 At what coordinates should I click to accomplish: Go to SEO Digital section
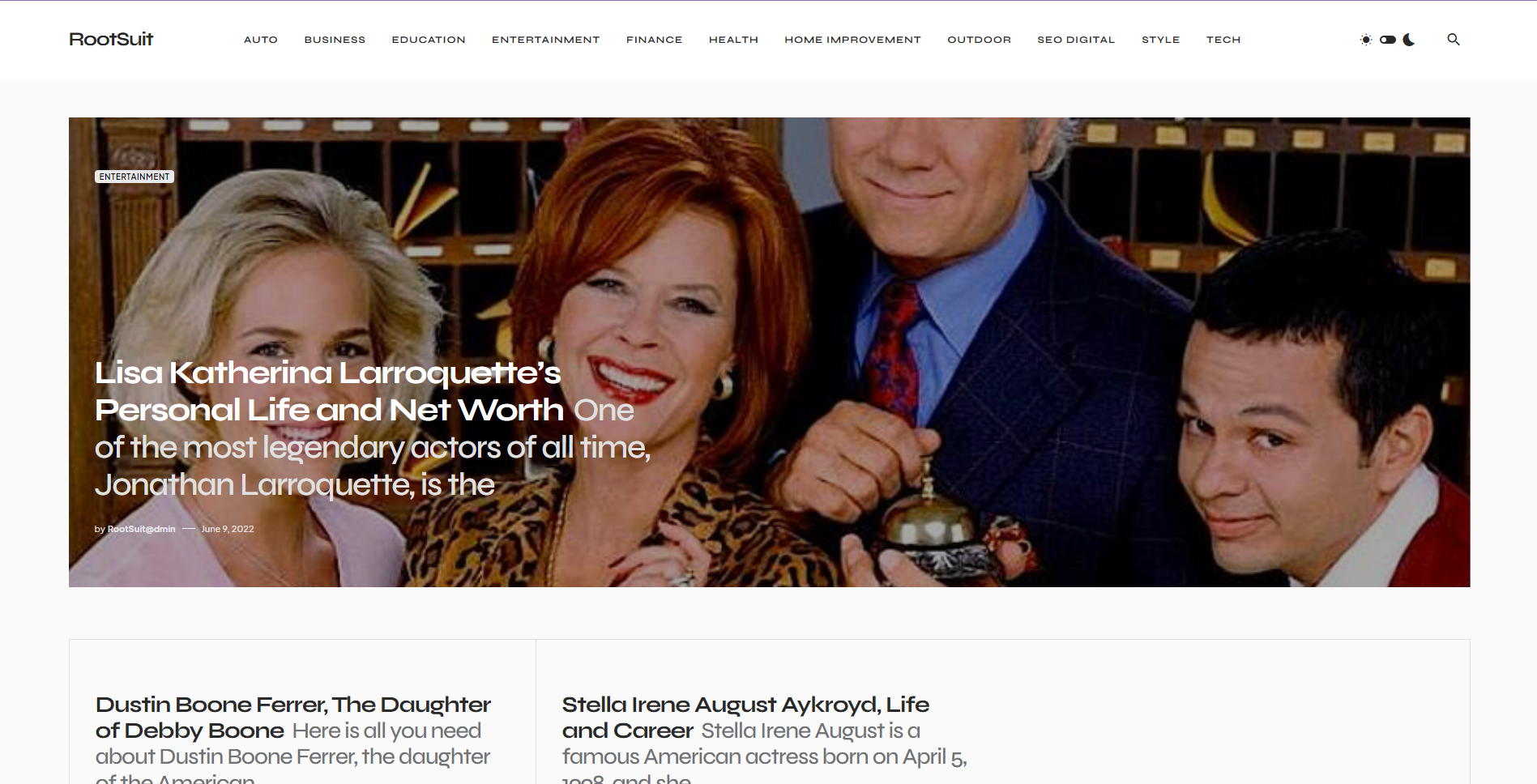pos(1076,40)
